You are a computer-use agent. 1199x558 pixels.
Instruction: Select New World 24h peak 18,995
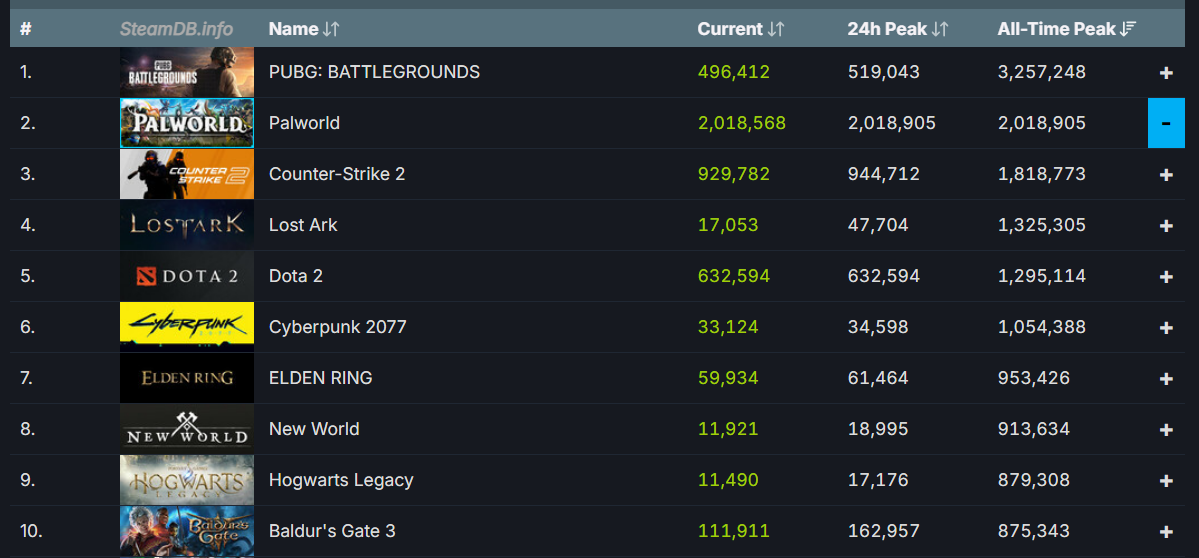tap(878, 430)
